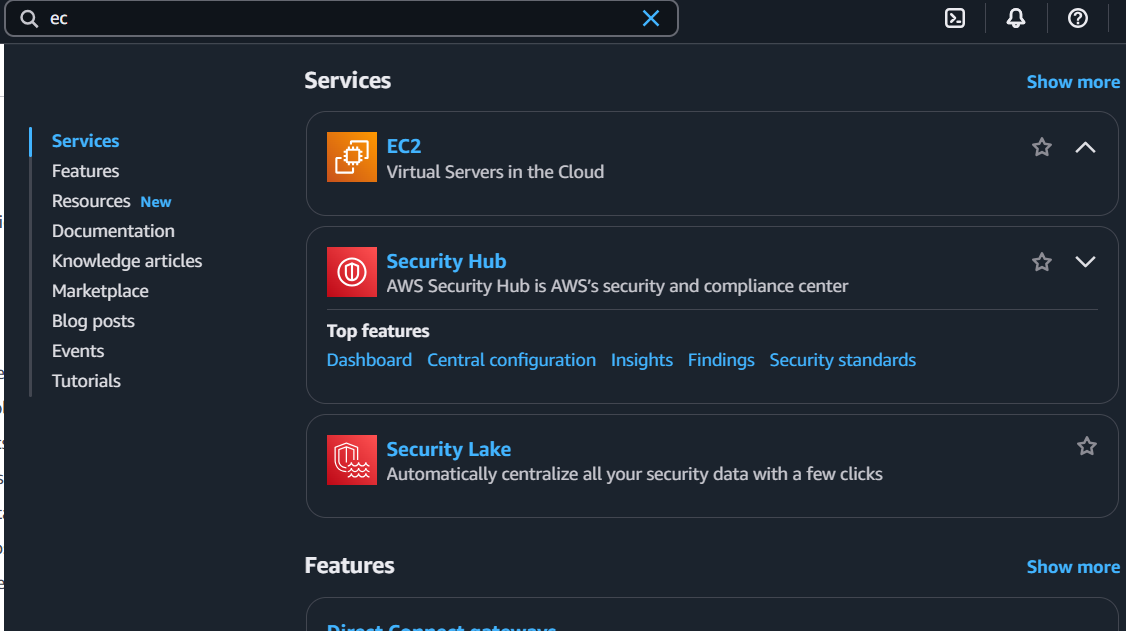Mark Security Lake with its star

[1087, 446]
